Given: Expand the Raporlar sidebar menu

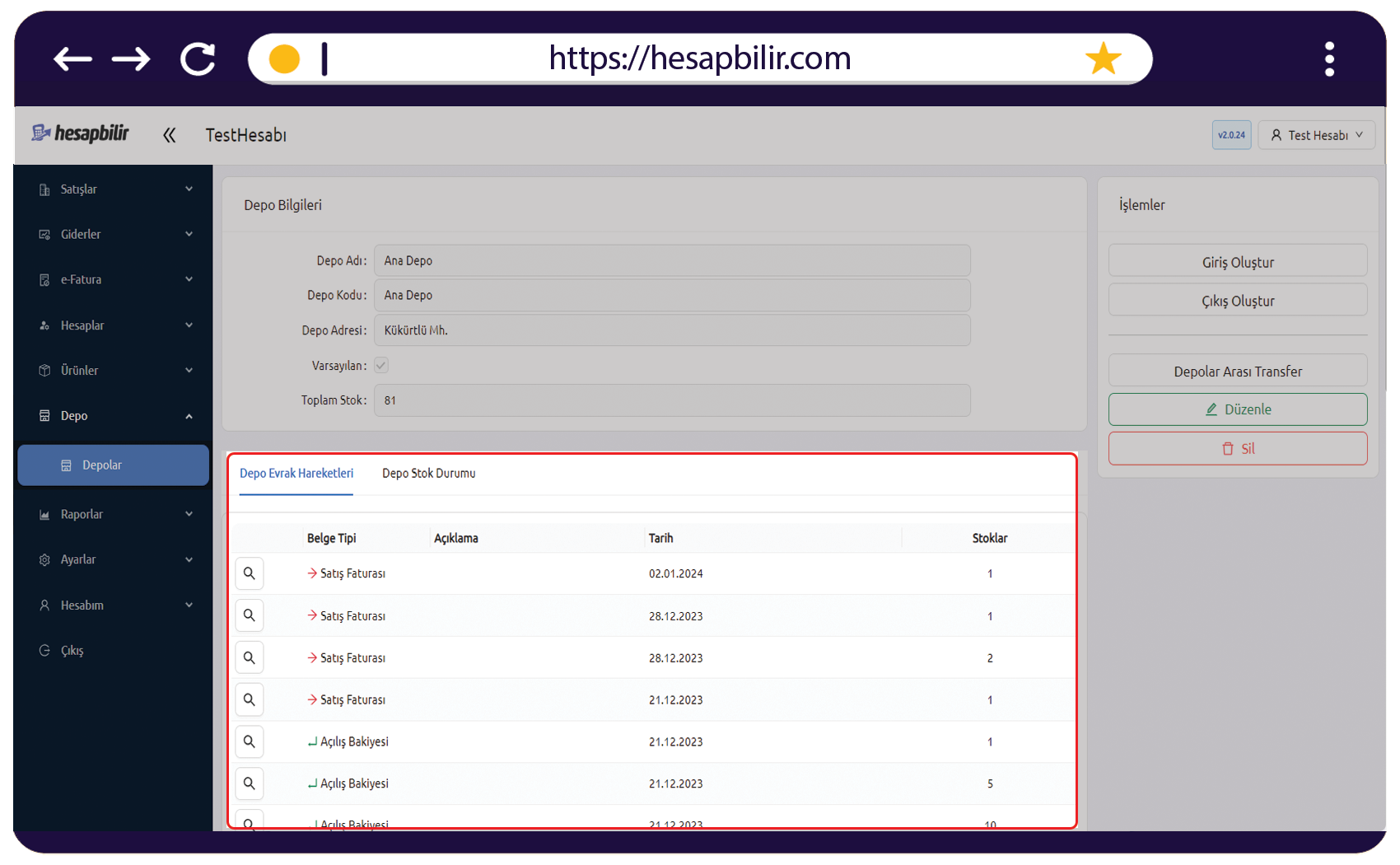Looking at the screenshot, I should coord(114,514).
